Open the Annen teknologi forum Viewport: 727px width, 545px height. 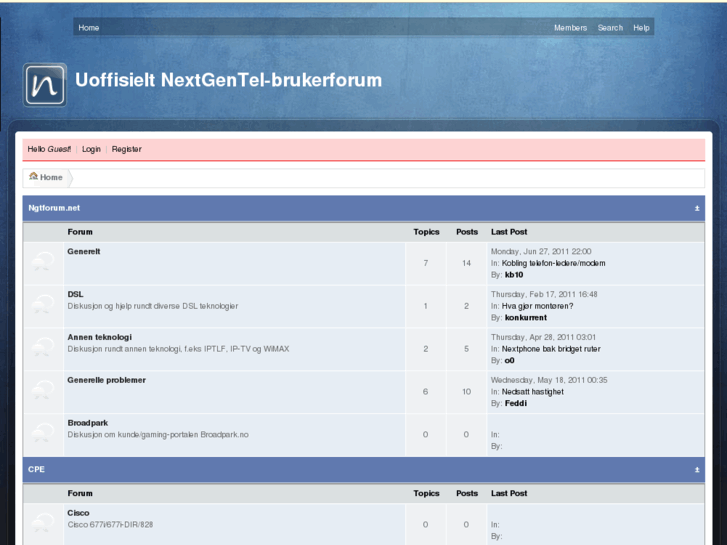[100, 337]
